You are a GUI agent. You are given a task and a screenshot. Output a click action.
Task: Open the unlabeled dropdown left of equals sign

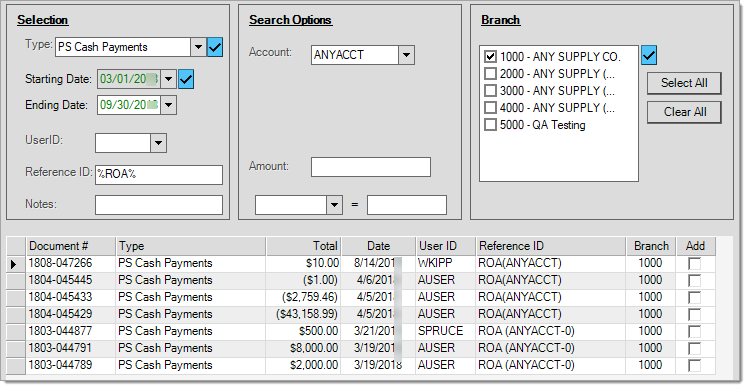[x=334, y=205]
